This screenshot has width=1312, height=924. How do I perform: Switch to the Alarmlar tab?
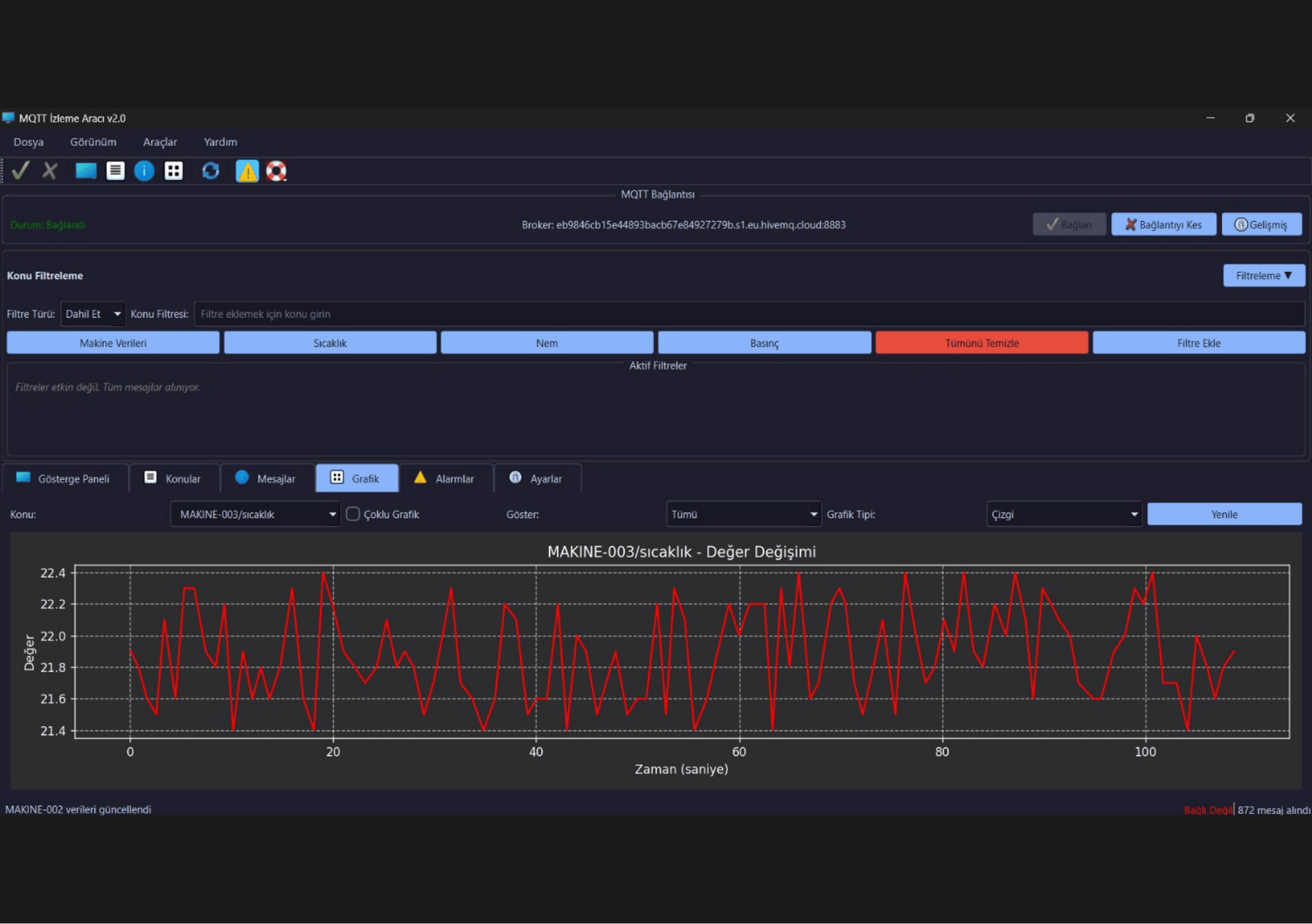point(446,478)
